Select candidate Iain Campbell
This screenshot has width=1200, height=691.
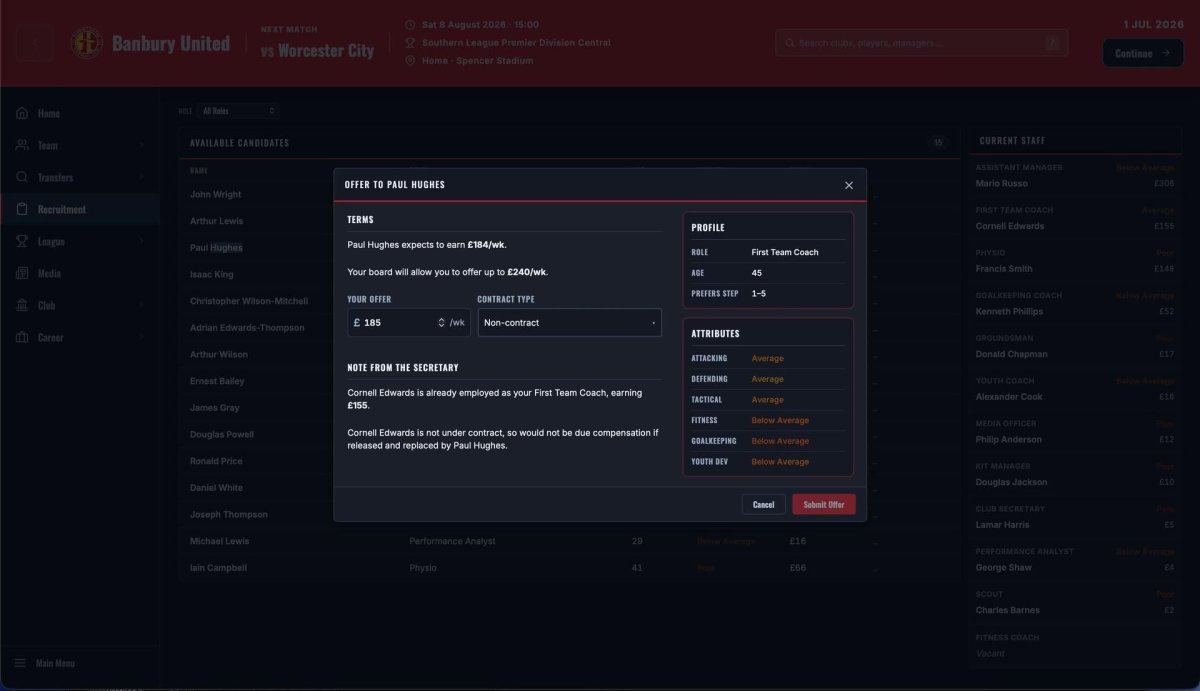(x=218, y=568)
